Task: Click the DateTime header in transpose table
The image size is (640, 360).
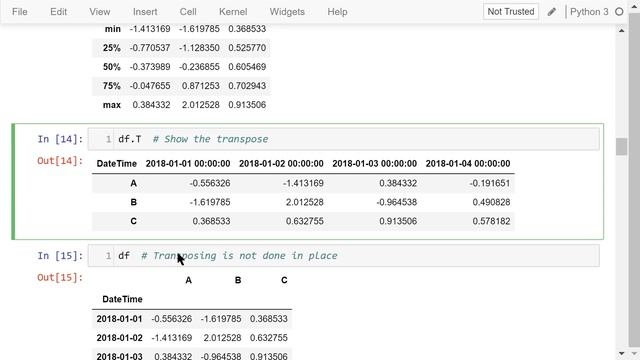Action: pyautogui.click(x=116, y=164)
